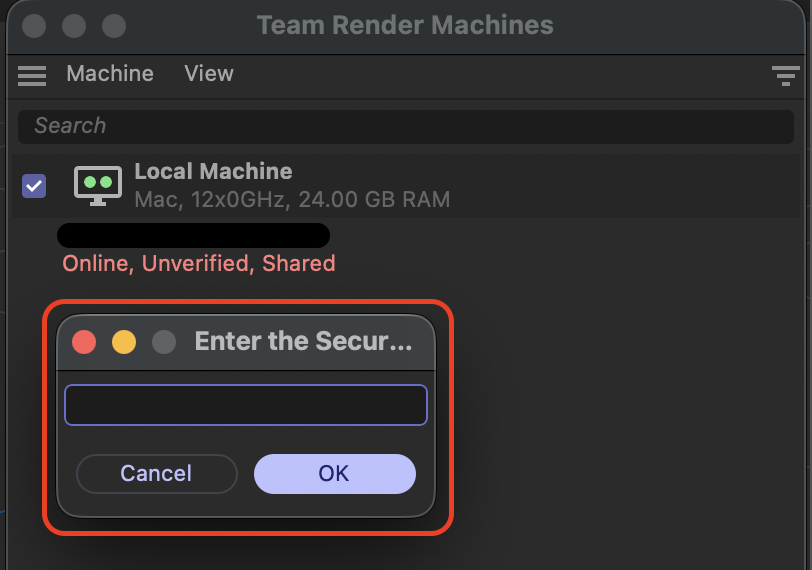Minimize the Team Render Machines window
Image resolution: width=812 pixels, height=570 pixels.
pos(74,25)
